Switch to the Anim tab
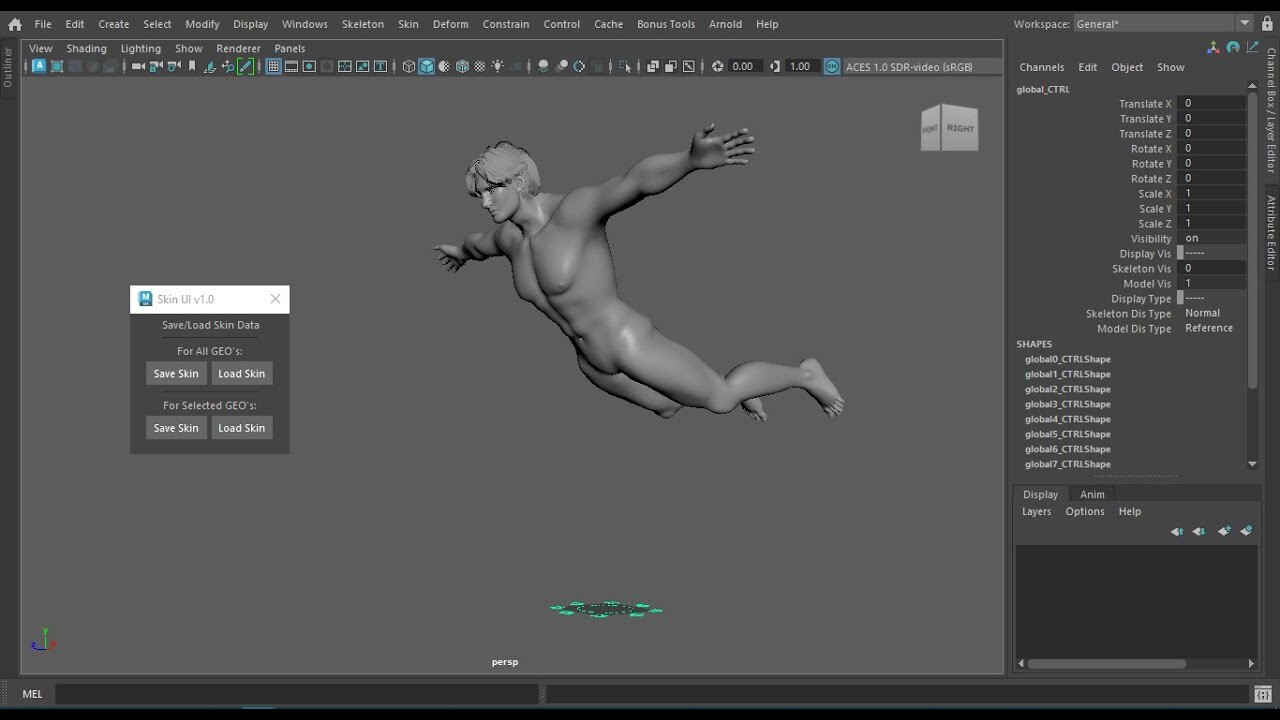Image resolution: width=1280 pixels, height=720 pixels. (x=1091, y=494)
